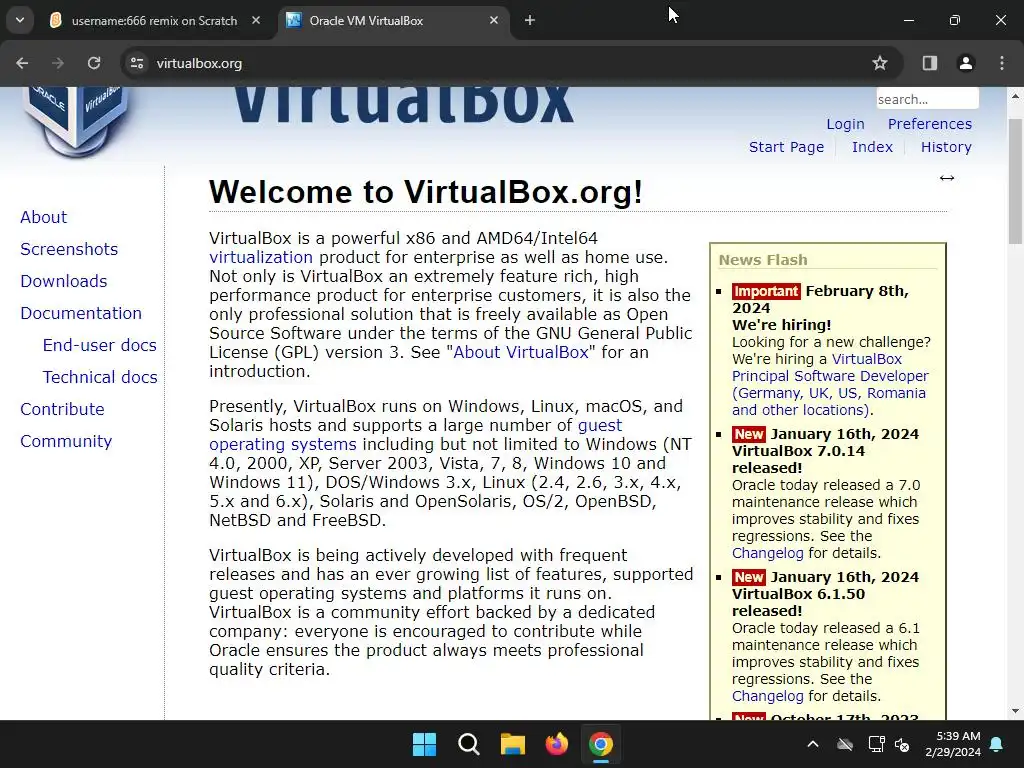This screenshot has width=1024, height=768.
Task: Open File Explorer from taskbar
Action: point(513,744)
